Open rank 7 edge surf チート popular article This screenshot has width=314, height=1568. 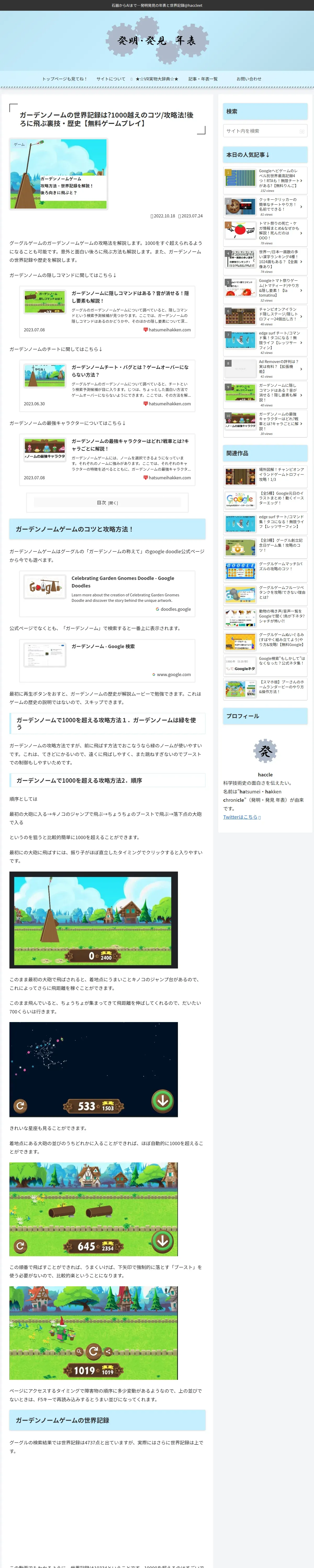(x=265, y=343)
